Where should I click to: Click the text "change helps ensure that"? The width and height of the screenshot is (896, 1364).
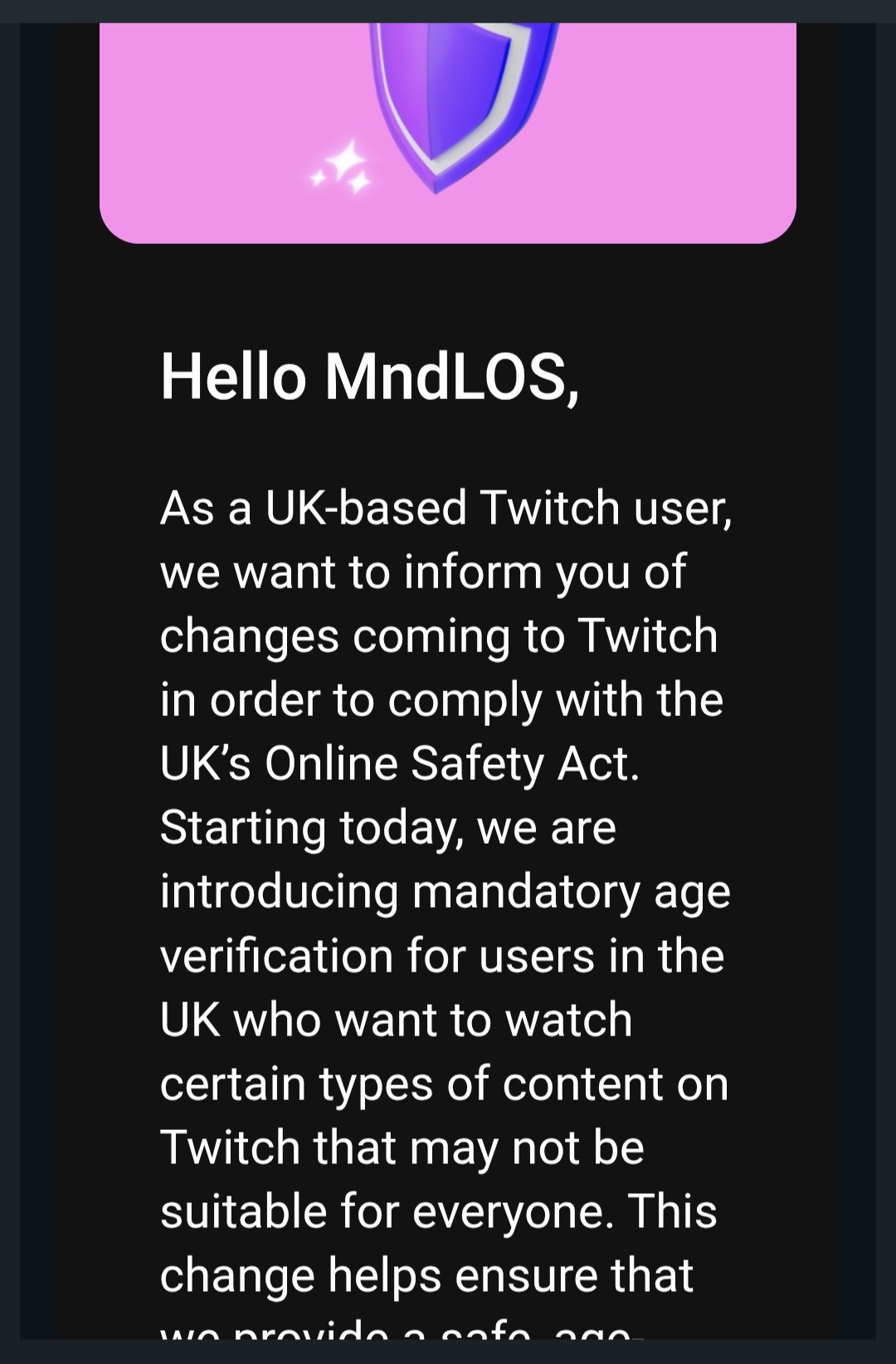pos(426,1275)
